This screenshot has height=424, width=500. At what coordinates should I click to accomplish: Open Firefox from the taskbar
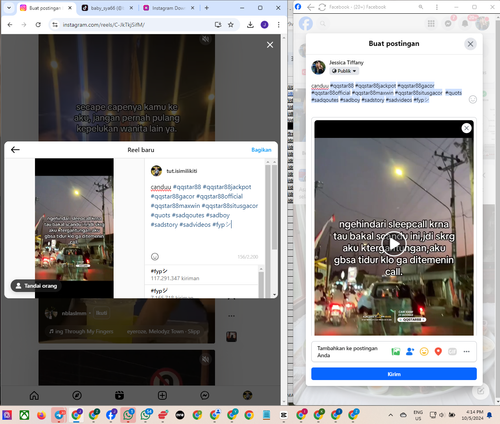(x=41, y=415)
